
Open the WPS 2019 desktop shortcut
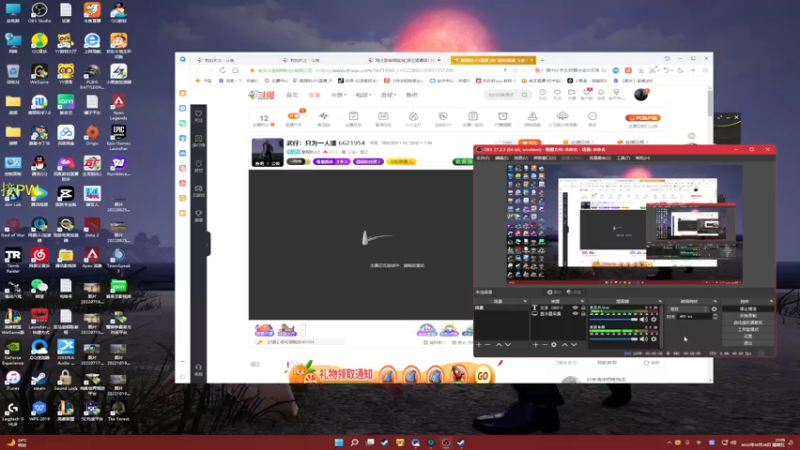point(39,409)
